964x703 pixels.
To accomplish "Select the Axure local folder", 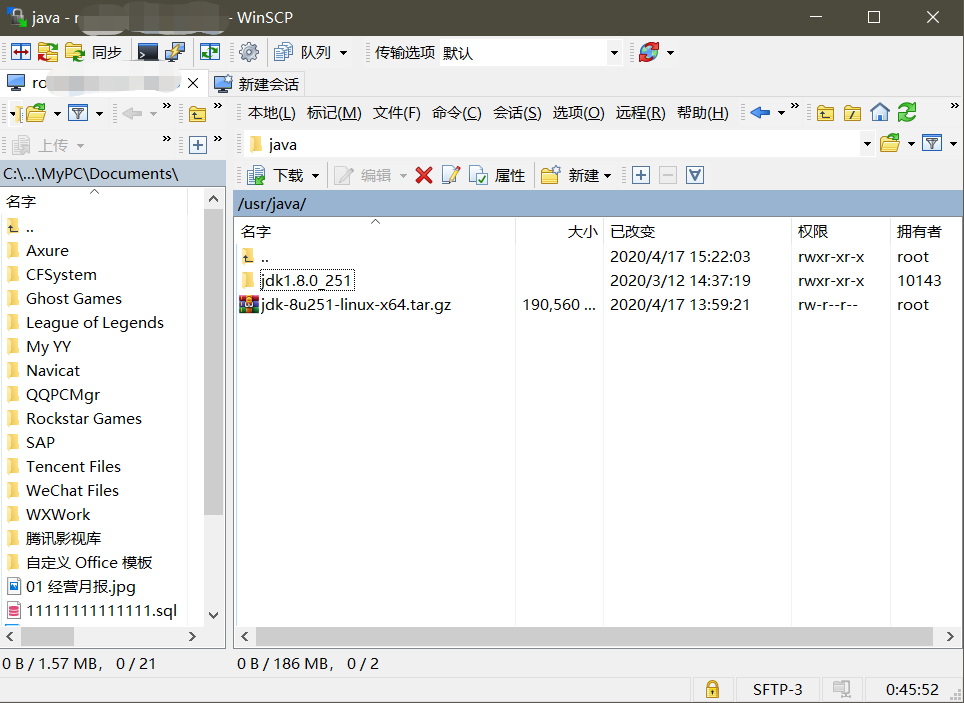I will [47, 250].
